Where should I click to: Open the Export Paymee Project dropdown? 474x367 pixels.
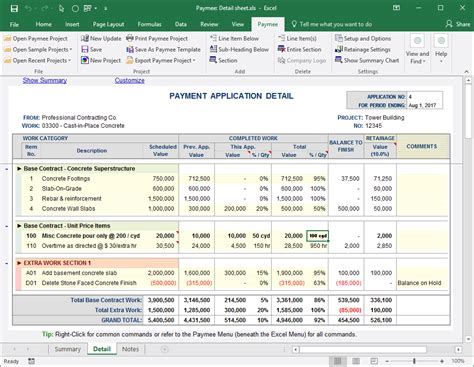coord(161,61)
